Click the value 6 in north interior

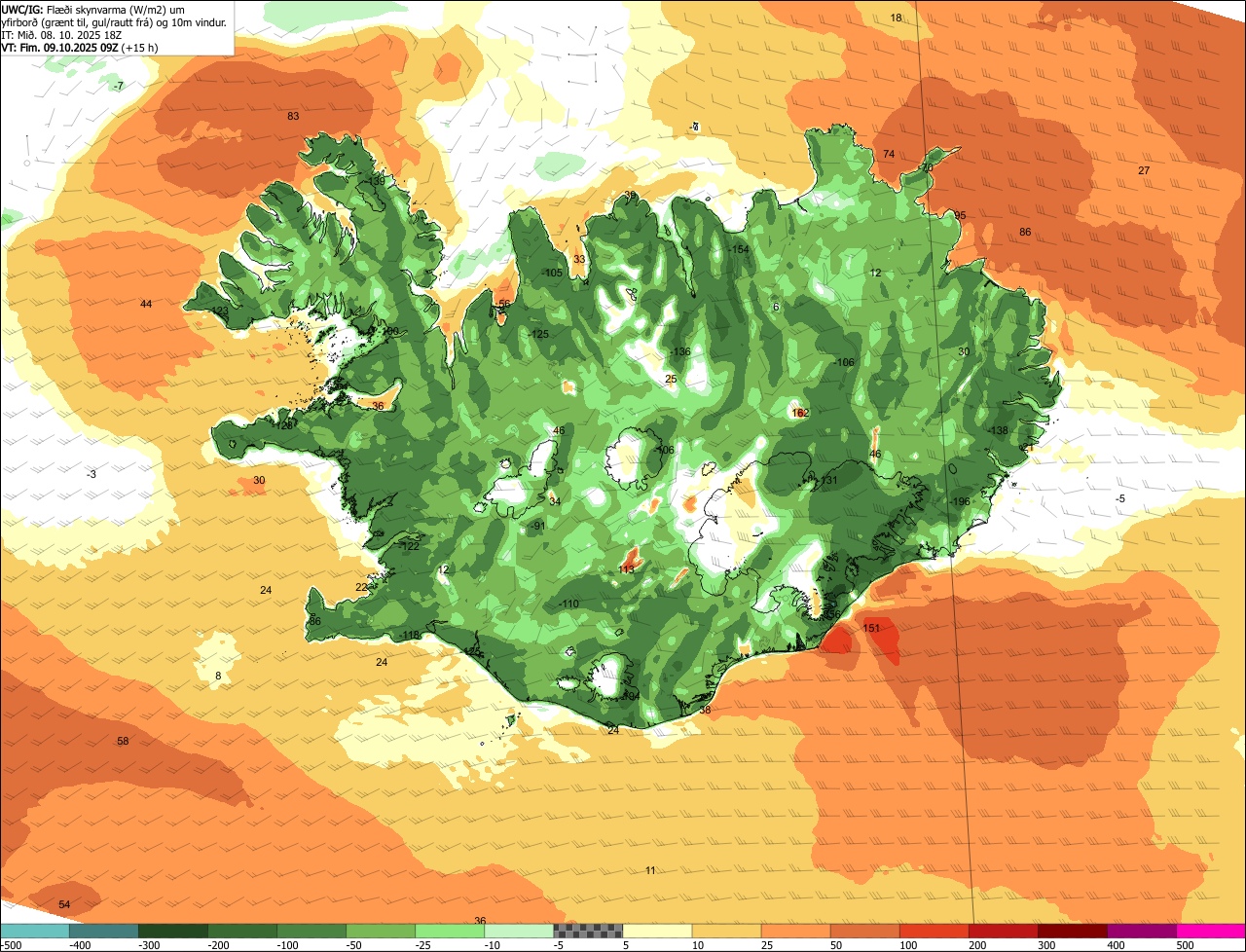coord(776,308)
